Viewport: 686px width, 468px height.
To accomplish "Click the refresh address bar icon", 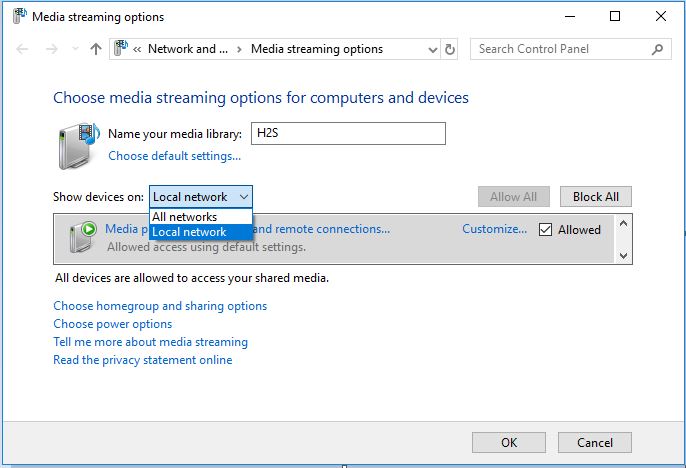I will 450,49.
